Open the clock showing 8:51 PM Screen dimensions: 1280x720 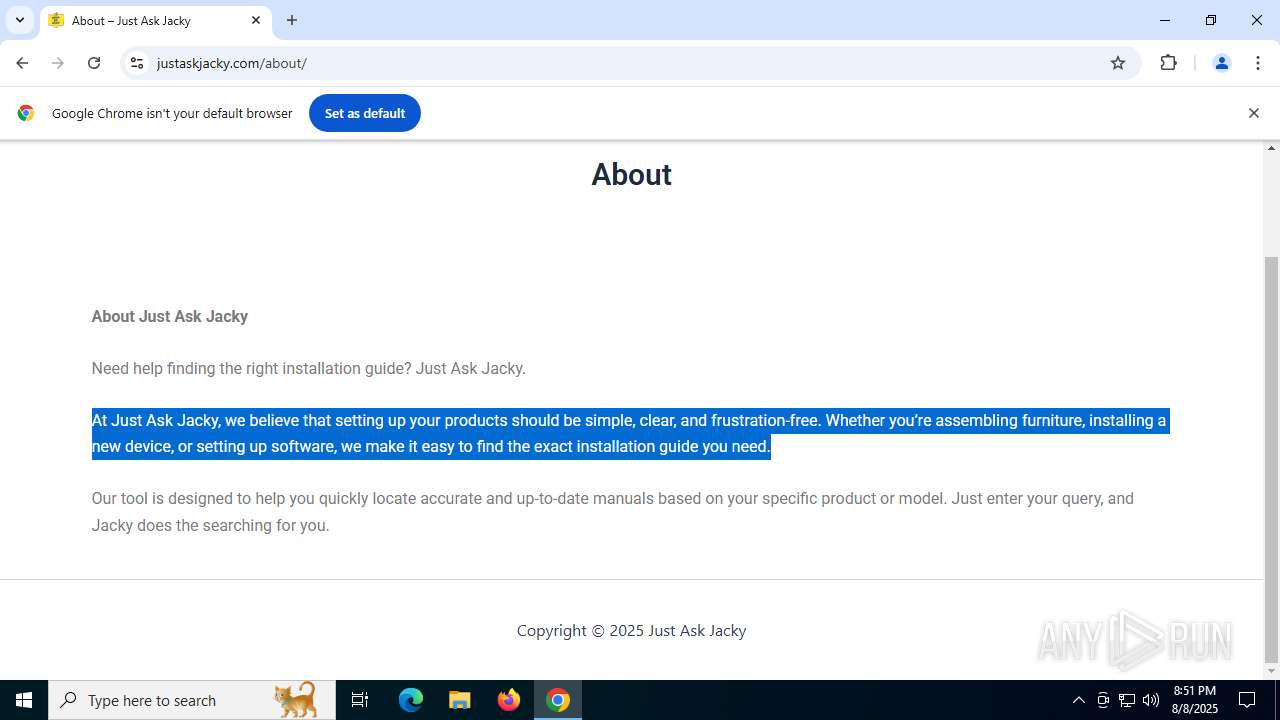pos(1195,700)
